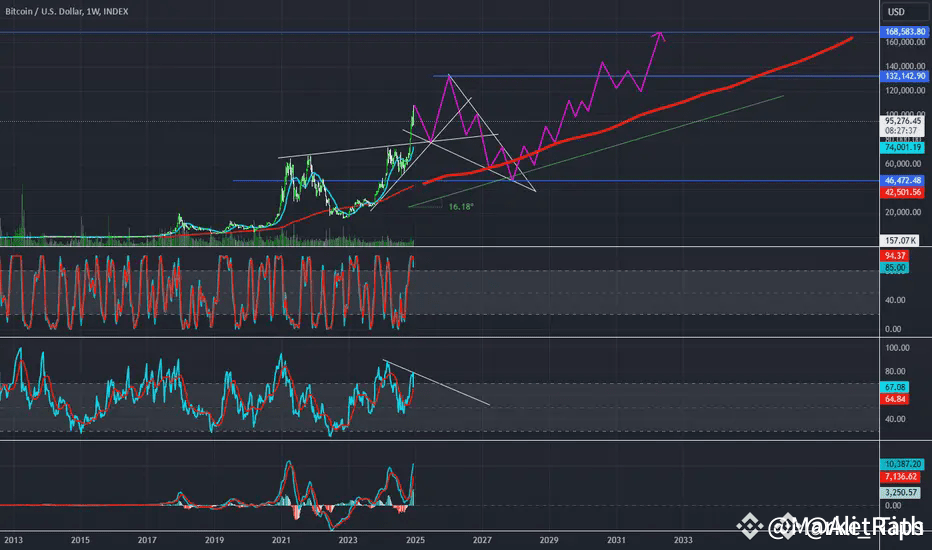Click the 80.00 RSI scale tick
This screenshot has width=932, height=550.
(x=895, y=372)
